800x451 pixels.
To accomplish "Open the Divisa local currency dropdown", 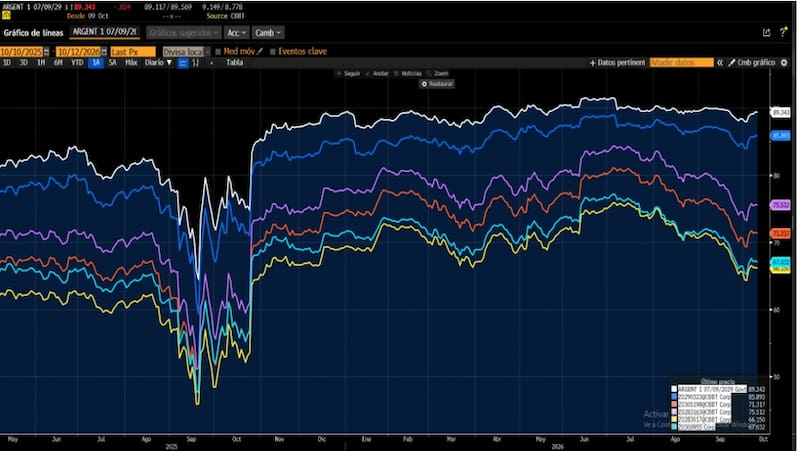I will pyautogui.click(x=186, y=52).
